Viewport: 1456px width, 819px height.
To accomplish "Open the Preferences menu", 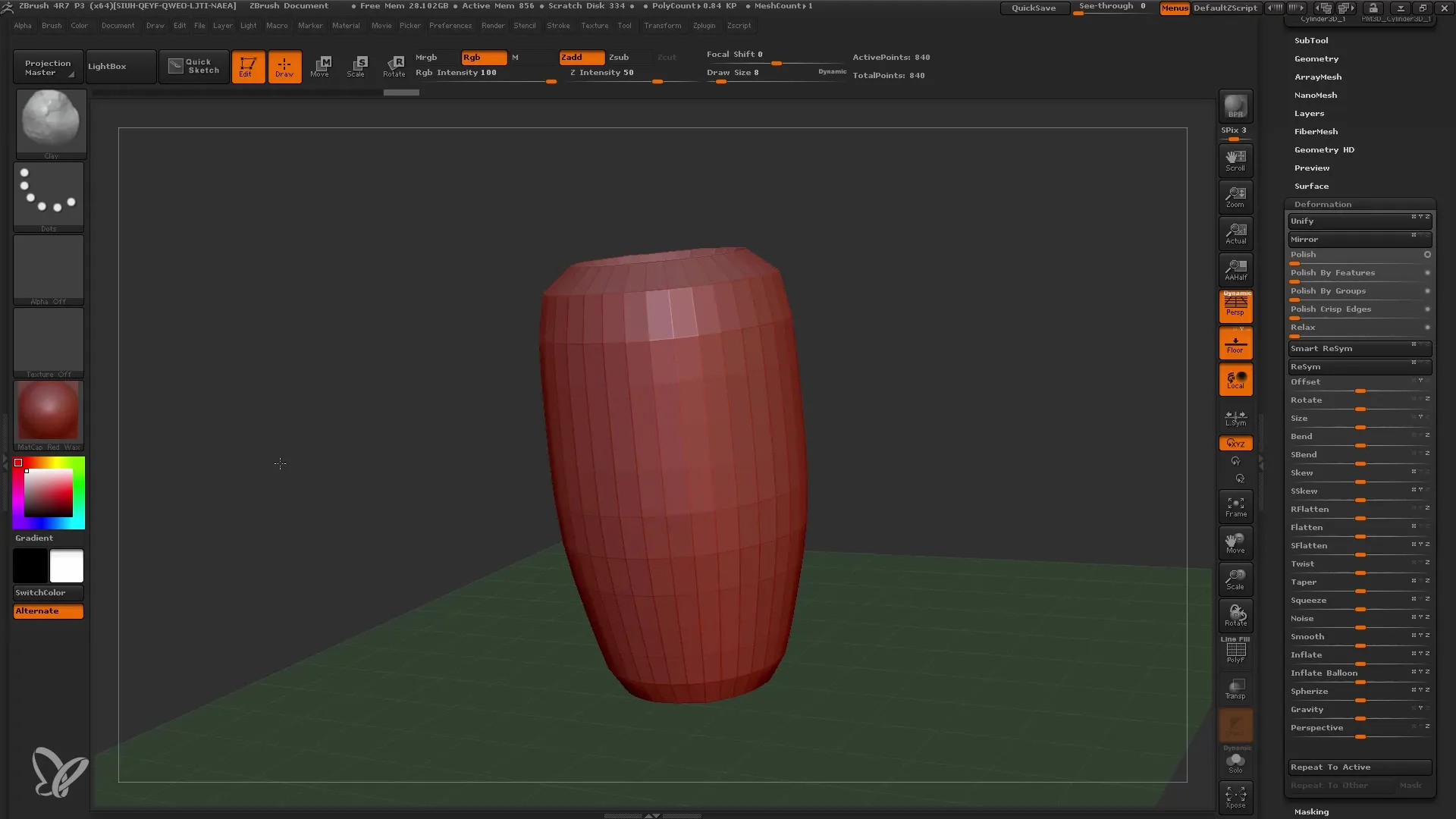I will point(450,26).
